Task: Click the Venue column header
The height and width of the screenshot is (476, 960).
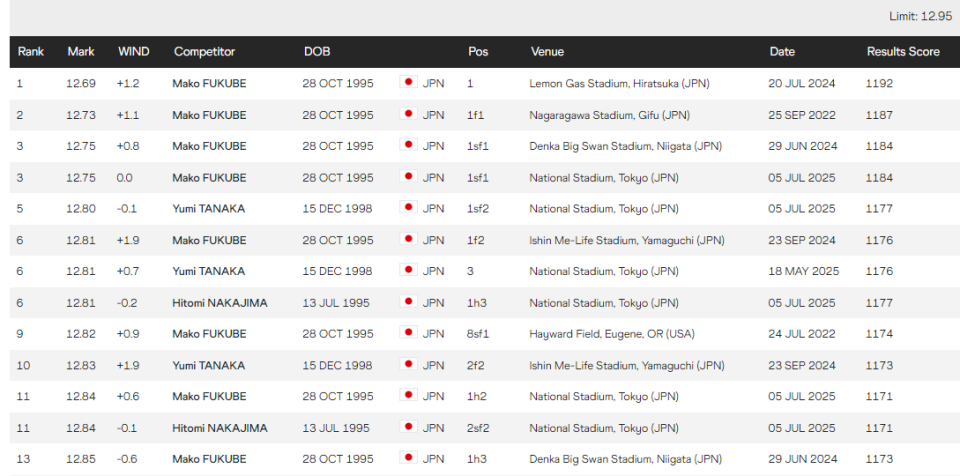Action: (547, 52)
